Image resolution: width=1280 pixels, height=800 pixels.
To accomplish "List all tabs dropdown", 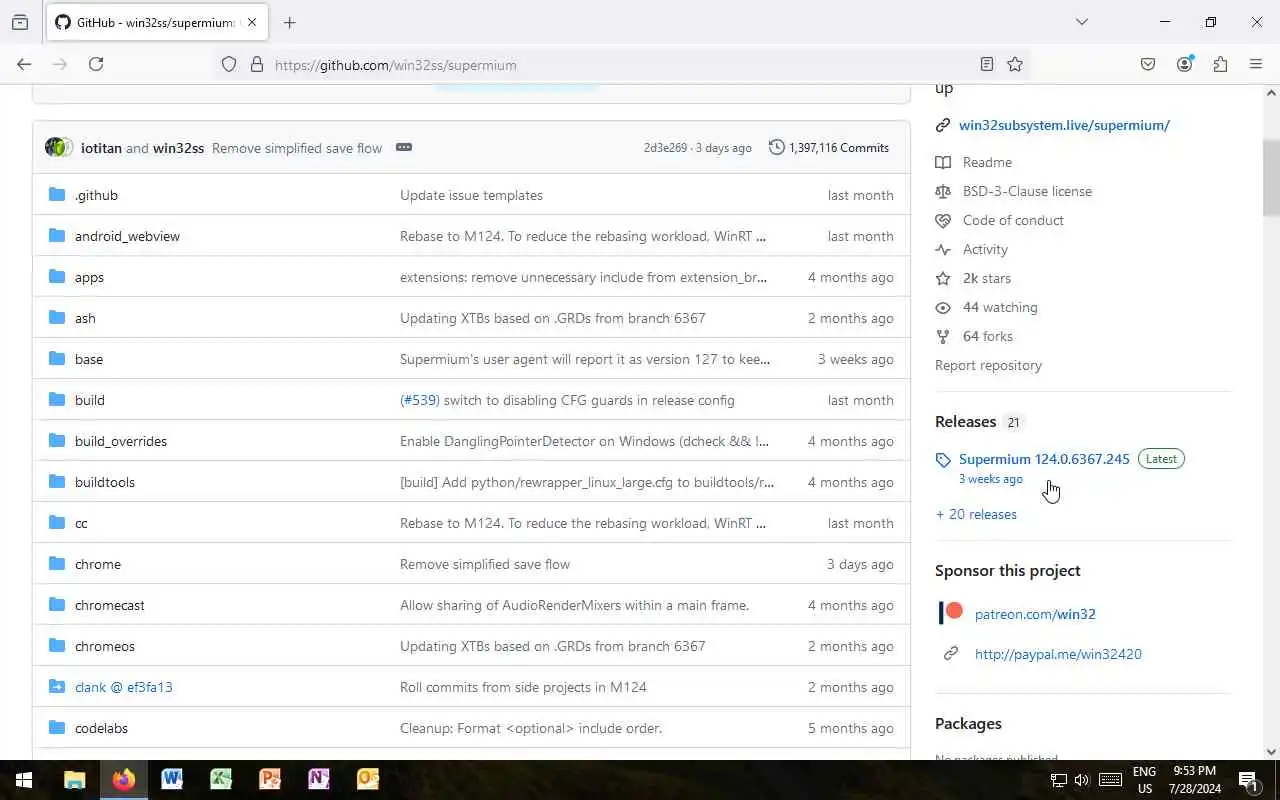I will point(1081,22).
